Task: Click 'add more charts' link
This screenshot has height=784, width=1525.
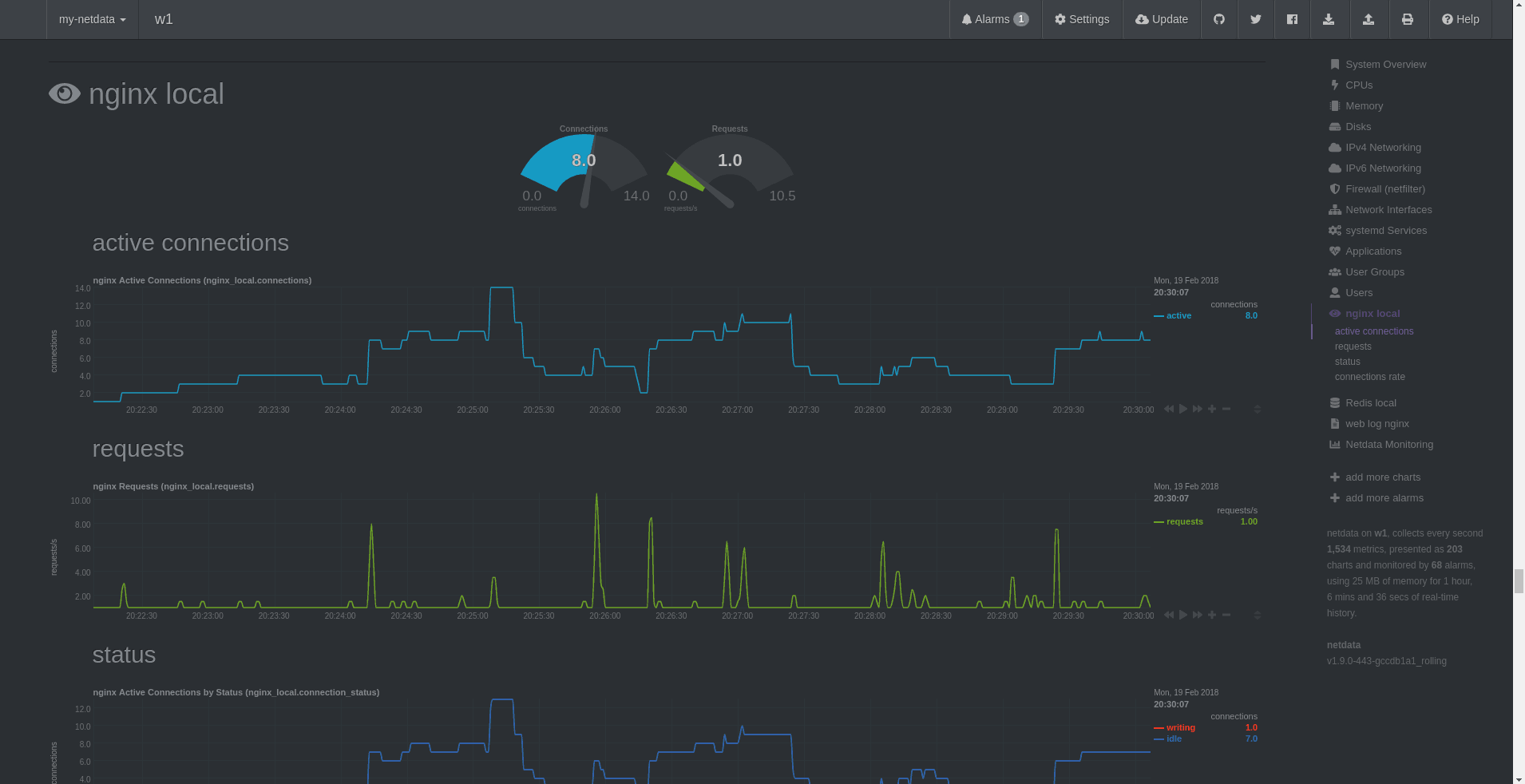Action: pyautogui.click(x=1382, y=477)
